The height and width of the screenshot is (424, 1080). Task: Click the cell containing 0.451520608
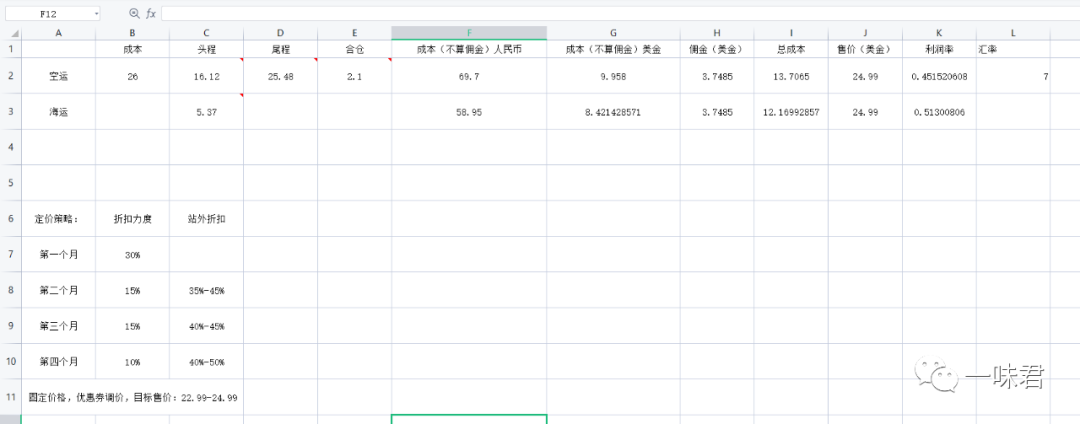pyautogui.click(x=939, y=76)
